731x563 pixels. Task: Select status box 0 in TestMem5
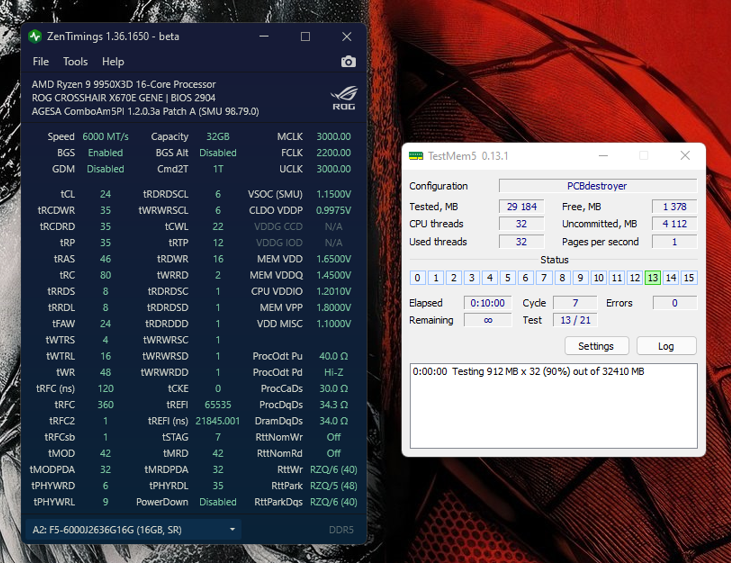417,278
